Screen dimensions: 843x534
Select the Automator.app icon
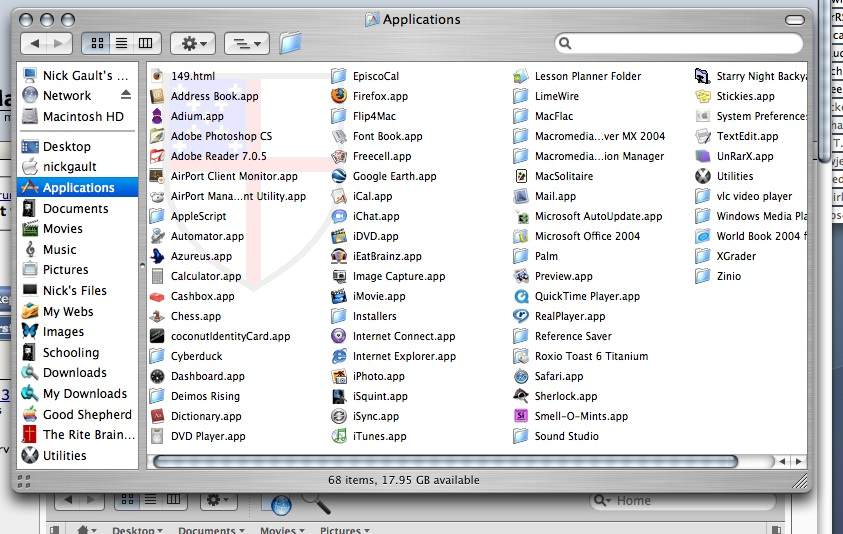point(157,236)
